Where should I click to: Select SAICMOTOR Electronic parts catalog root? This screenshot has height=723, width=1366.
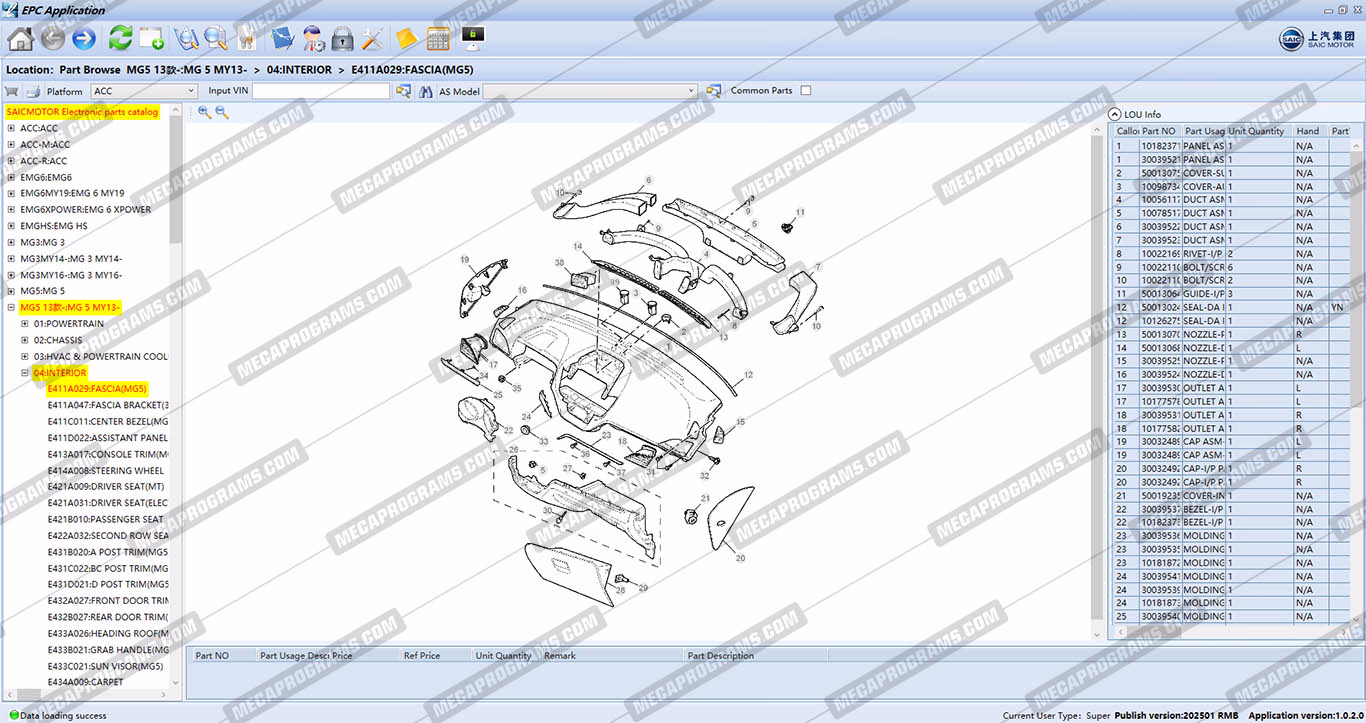coord(82,112)
